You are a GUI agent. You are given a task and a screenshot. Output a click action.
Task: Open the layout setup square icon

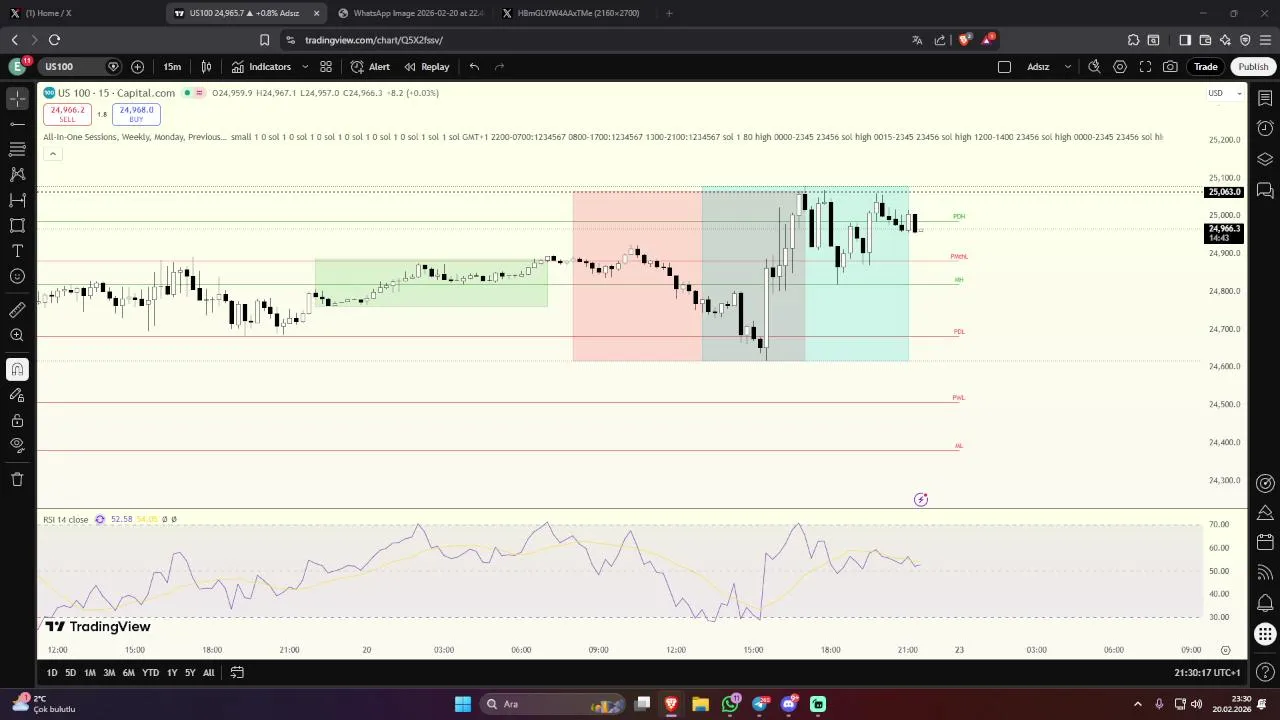[1004, 67]
